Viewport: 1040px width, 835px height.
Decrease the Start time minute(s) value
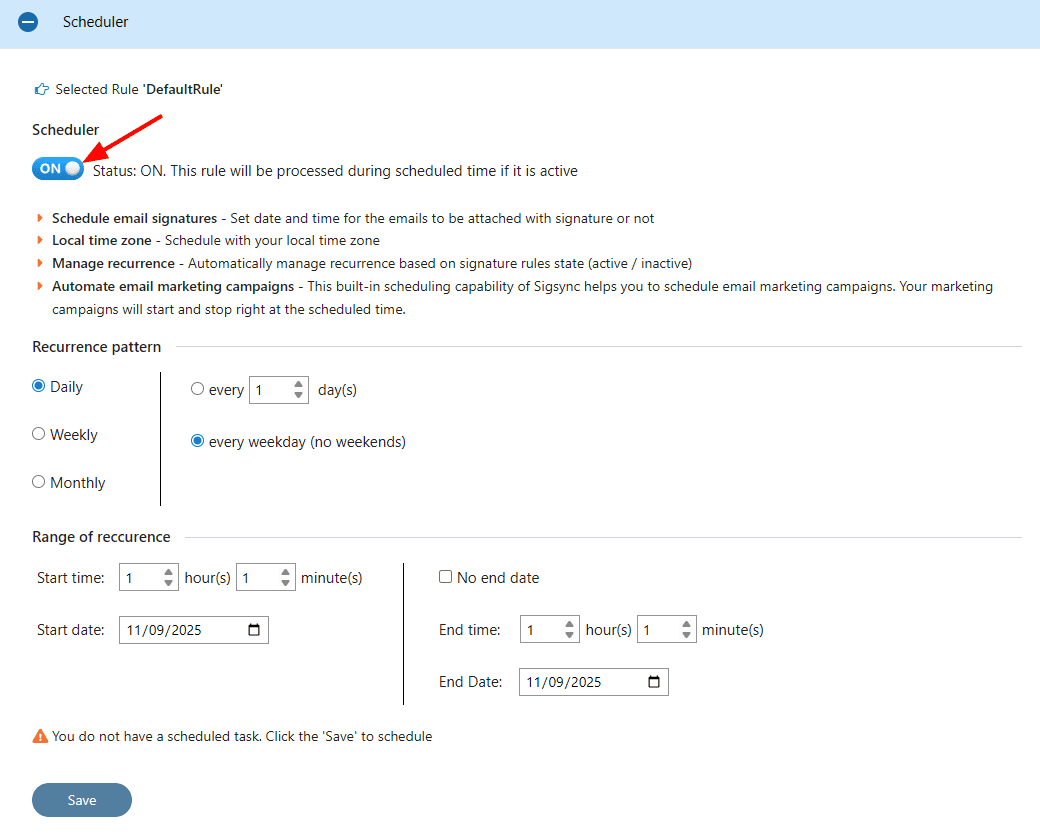286,583
